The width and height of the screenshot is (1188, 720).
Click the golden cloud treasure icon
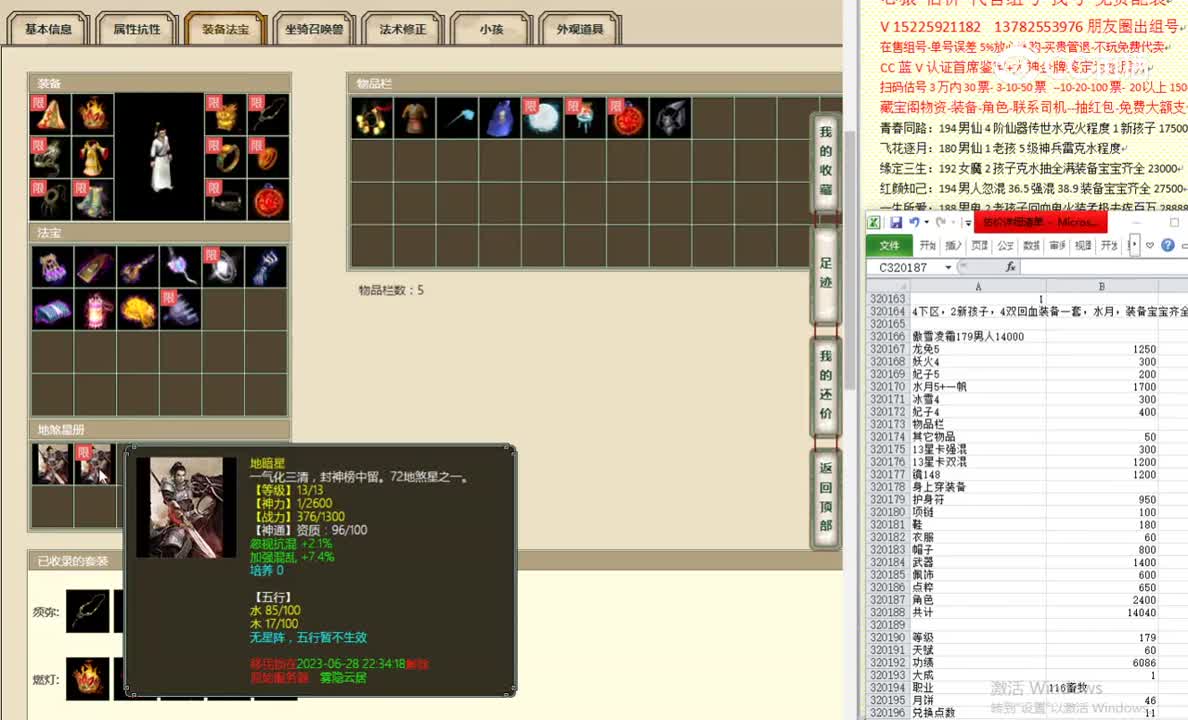[138, 309]
